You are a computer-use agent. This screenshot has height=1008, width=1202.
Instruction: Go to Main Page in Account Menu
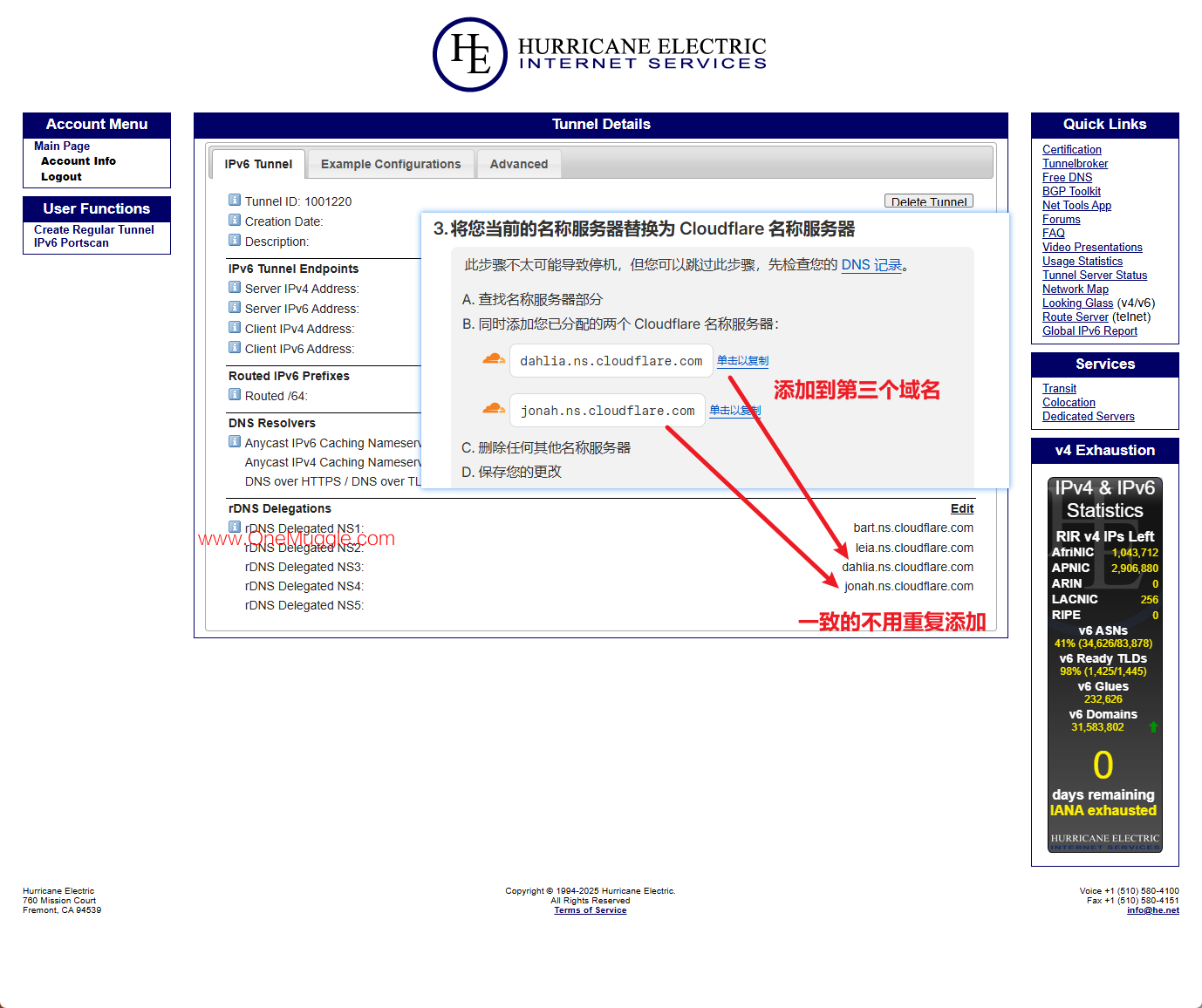tap(62, 146)
